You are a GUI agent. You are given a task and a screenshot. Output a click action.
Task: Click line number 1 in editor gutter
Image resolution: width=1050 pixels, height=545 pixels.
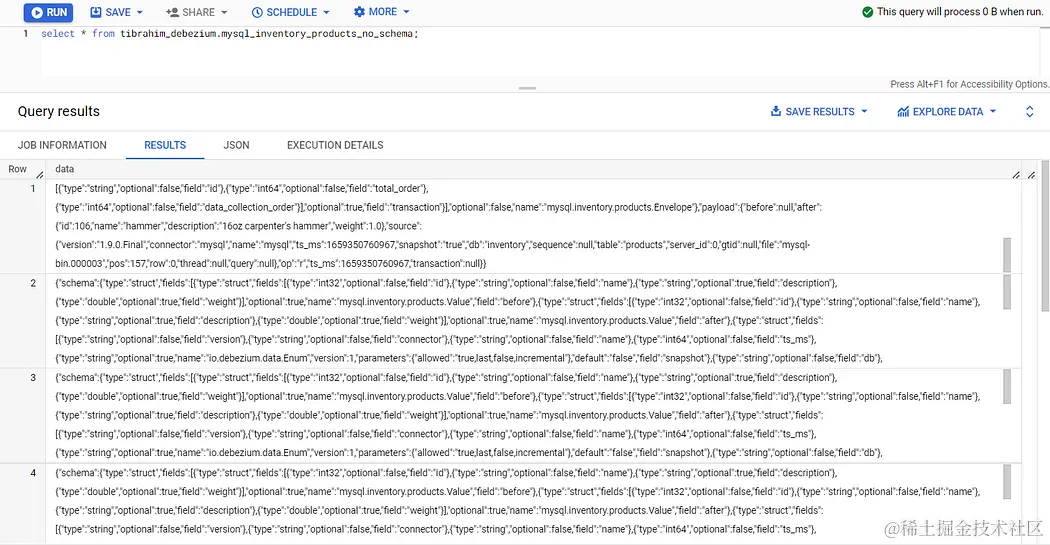coord(25,33)
